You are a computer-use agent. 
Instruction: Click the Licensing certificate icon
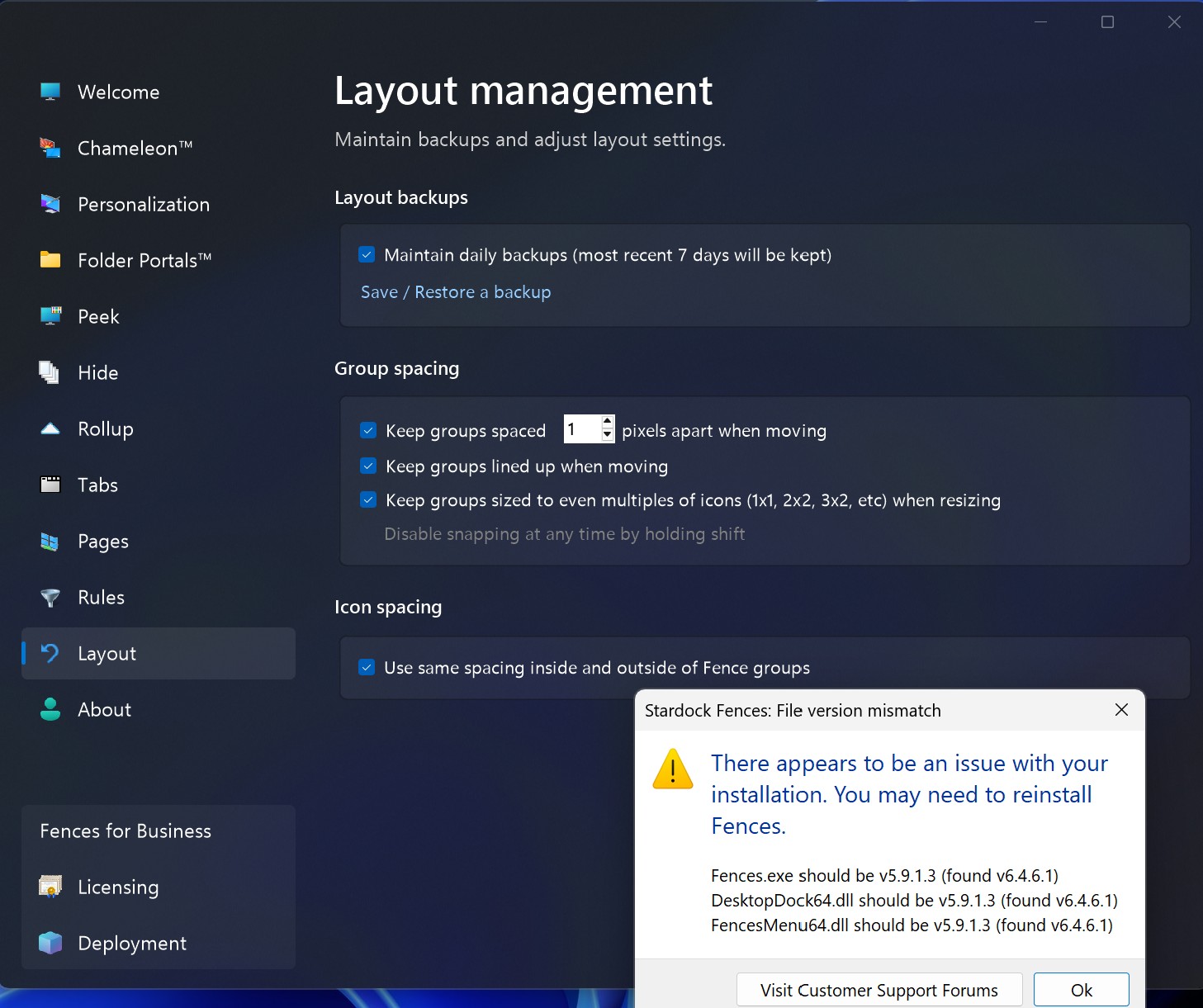pyautogui.click(x=50, y=887)
